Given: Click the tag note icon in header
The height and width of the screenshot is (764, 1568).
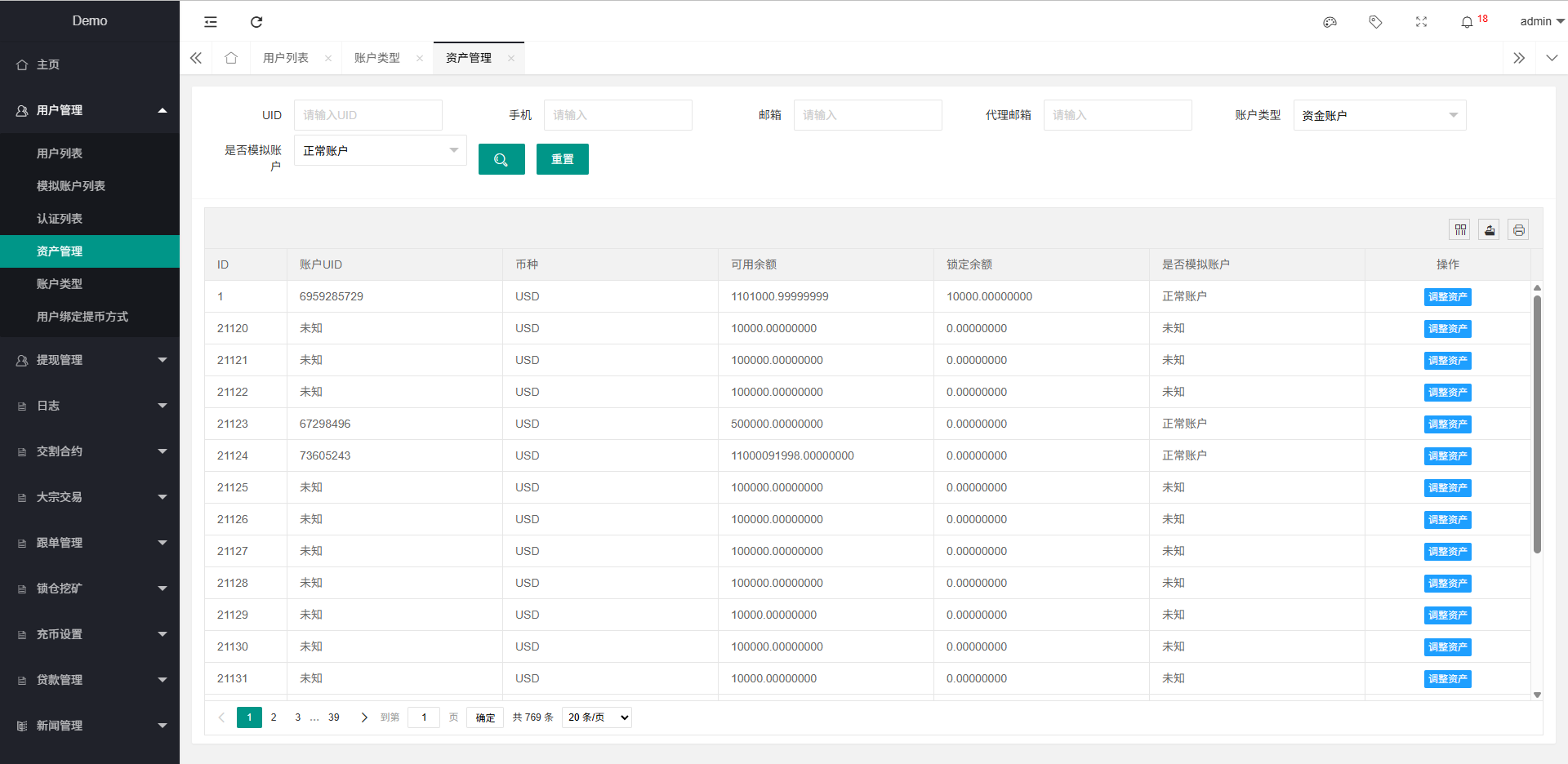Looking at the screenshot, I should [x=1375, y=22].
